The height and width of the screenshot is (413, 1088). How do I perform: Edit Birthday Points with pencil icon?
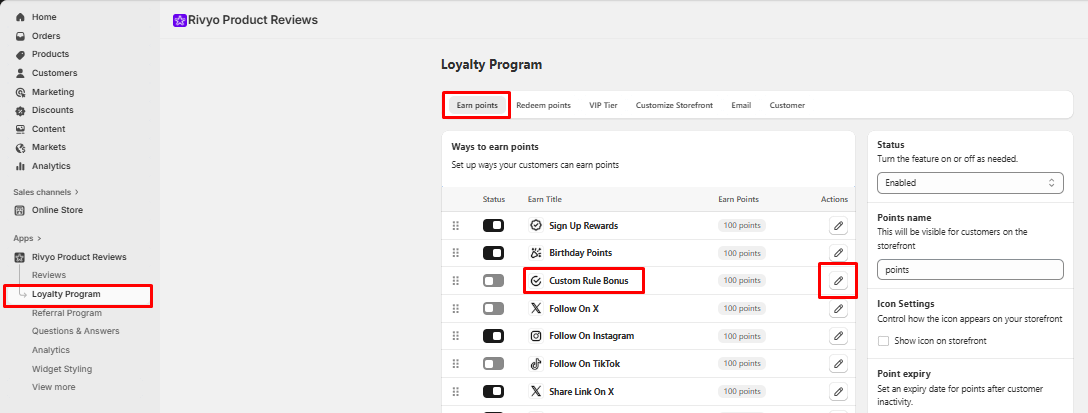[x=838, y=253]
